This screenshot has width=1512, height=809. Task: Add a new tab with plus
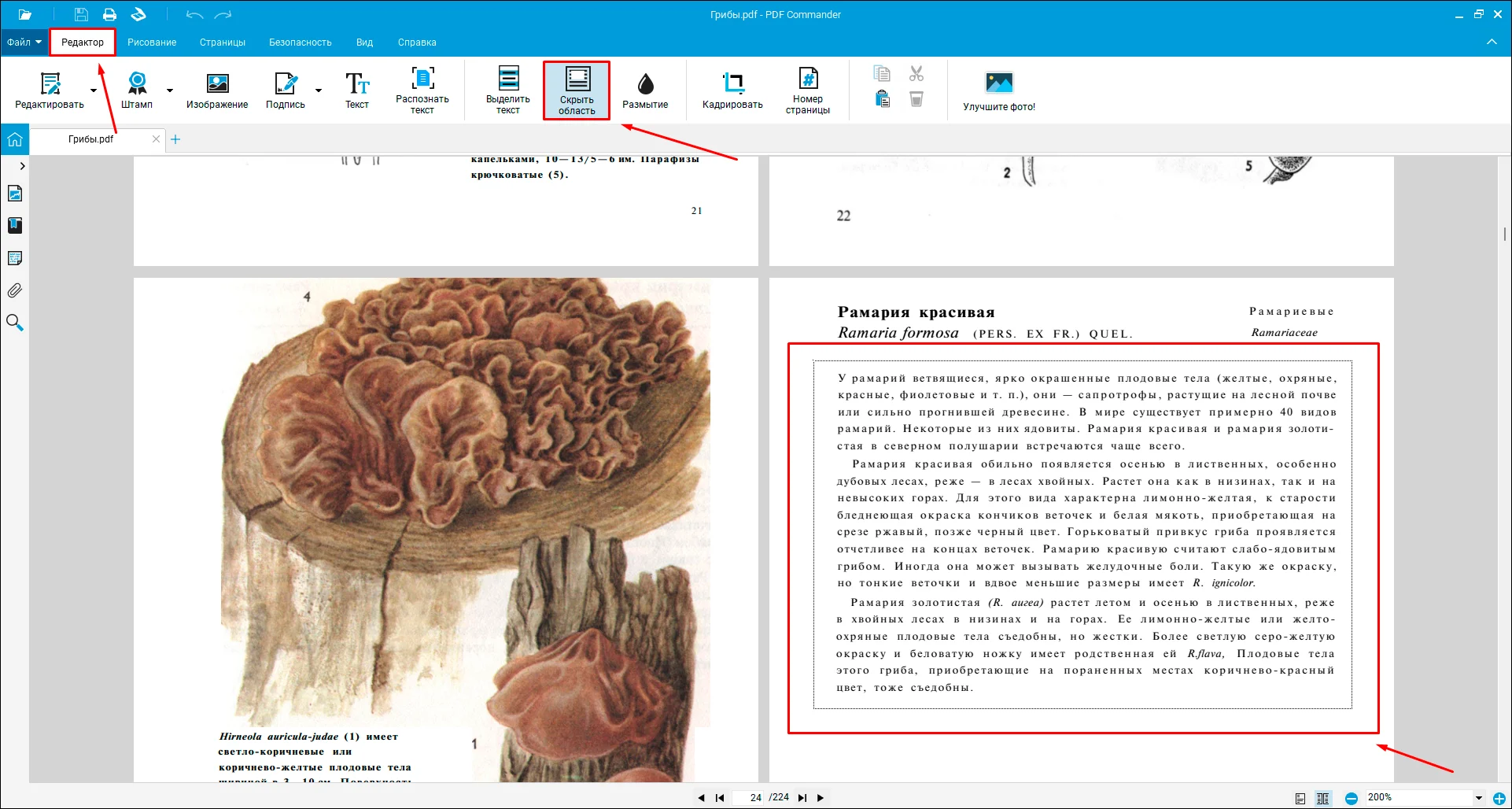pyautogui.click(x=175, y=139)
